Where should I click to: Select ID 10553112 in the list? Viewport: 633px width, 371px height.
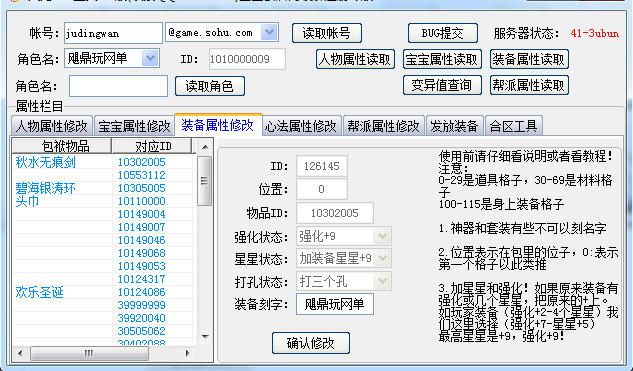point(142,175)
